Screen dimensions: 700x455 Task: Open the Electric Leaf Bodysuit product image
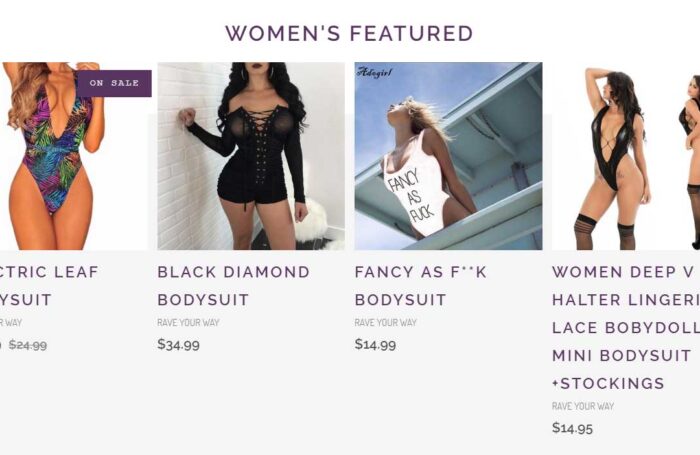pyautogui.click(x=74, y=156)
